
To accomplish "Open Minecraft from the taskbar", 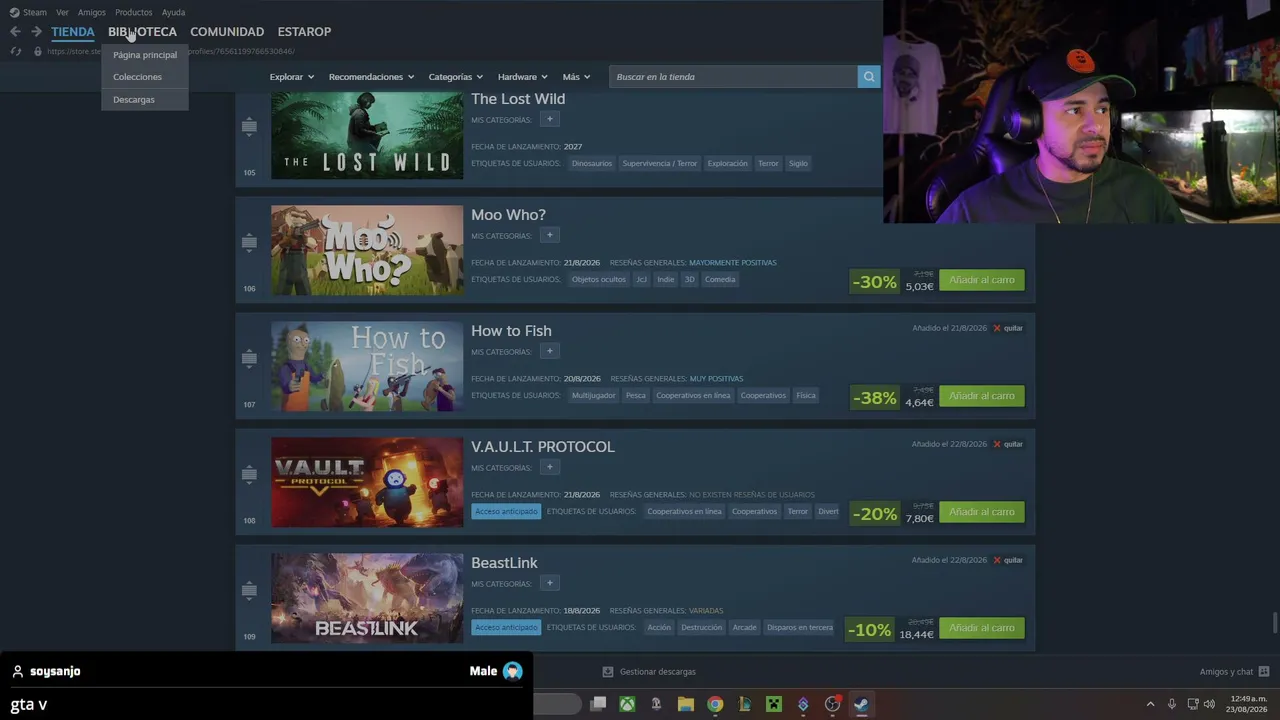I will point(773,704).
